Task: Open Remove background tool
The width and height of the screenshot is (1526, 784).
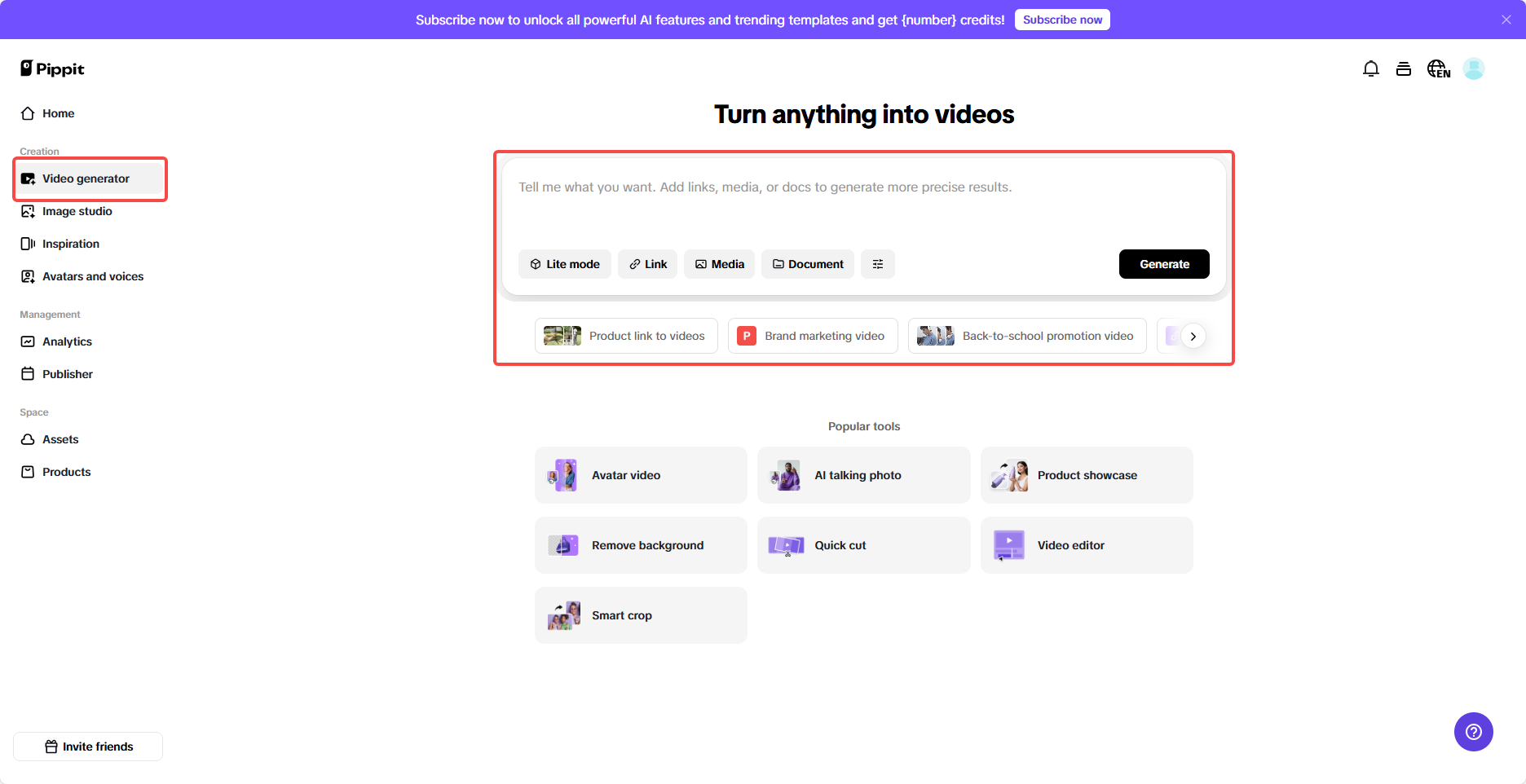Action: click(x=641, y=545)
